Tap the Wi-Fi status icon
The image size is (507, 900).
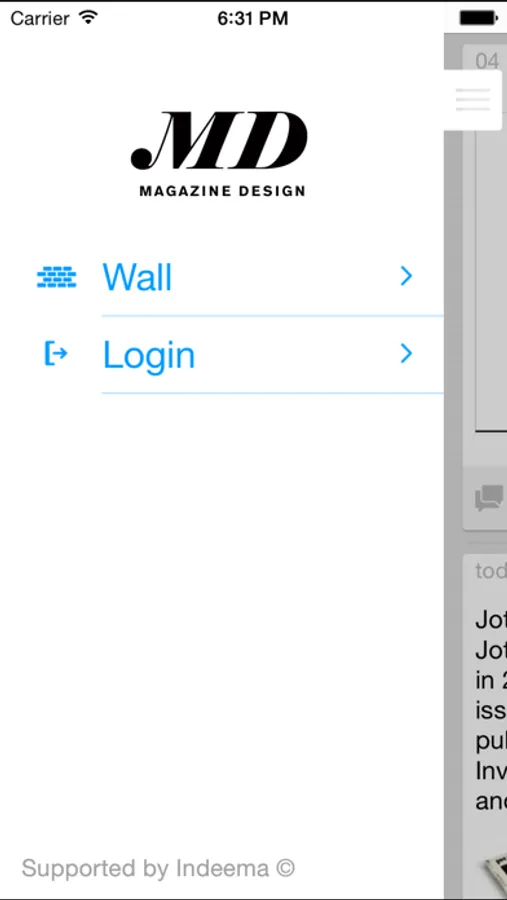(x=88, y=18)
